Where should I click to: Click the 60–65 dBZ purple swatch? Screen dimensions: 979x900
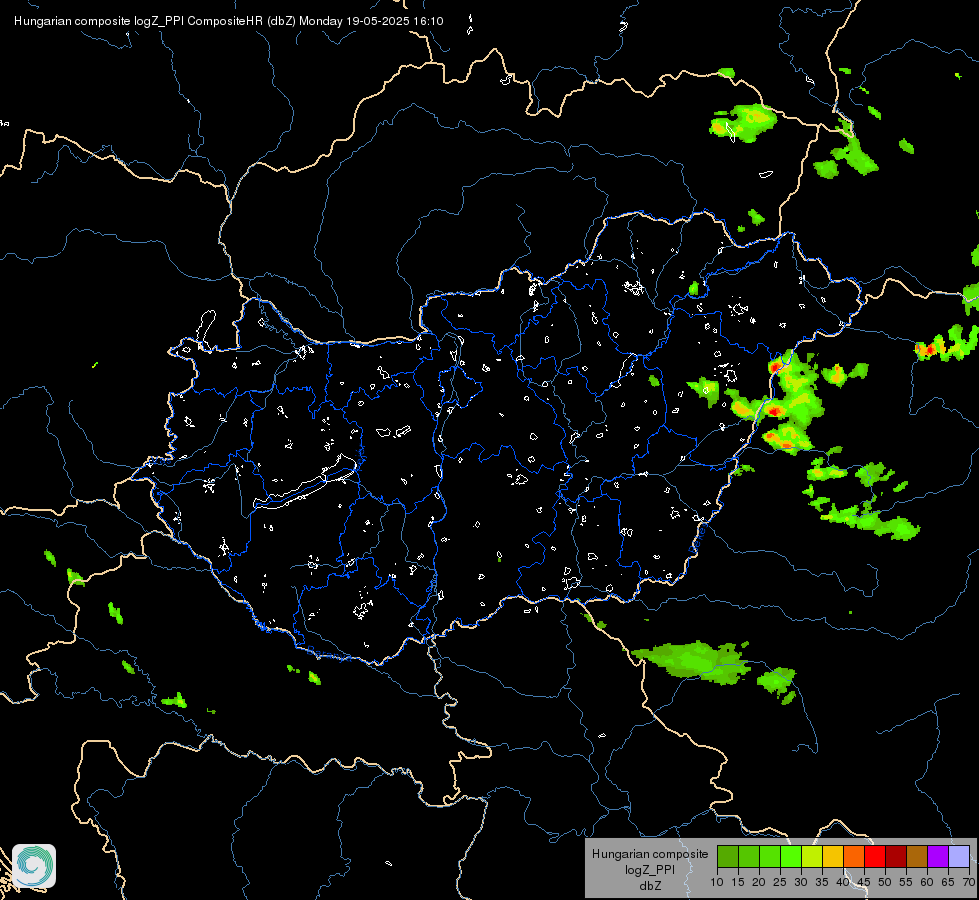tap(937, 856)
